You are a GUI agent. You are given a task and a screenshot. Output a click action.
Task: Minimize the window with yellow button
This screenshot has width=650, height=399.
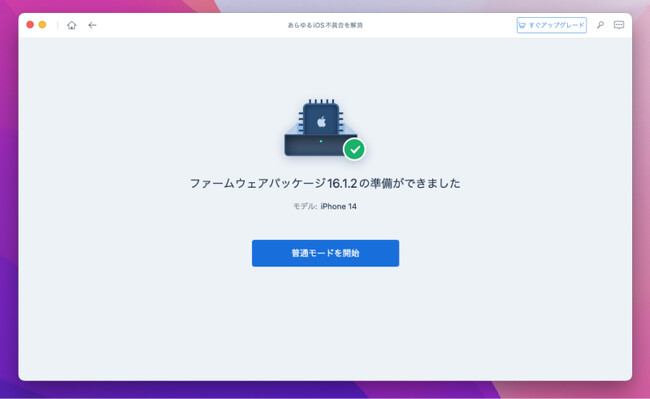[x=42, y=25]
